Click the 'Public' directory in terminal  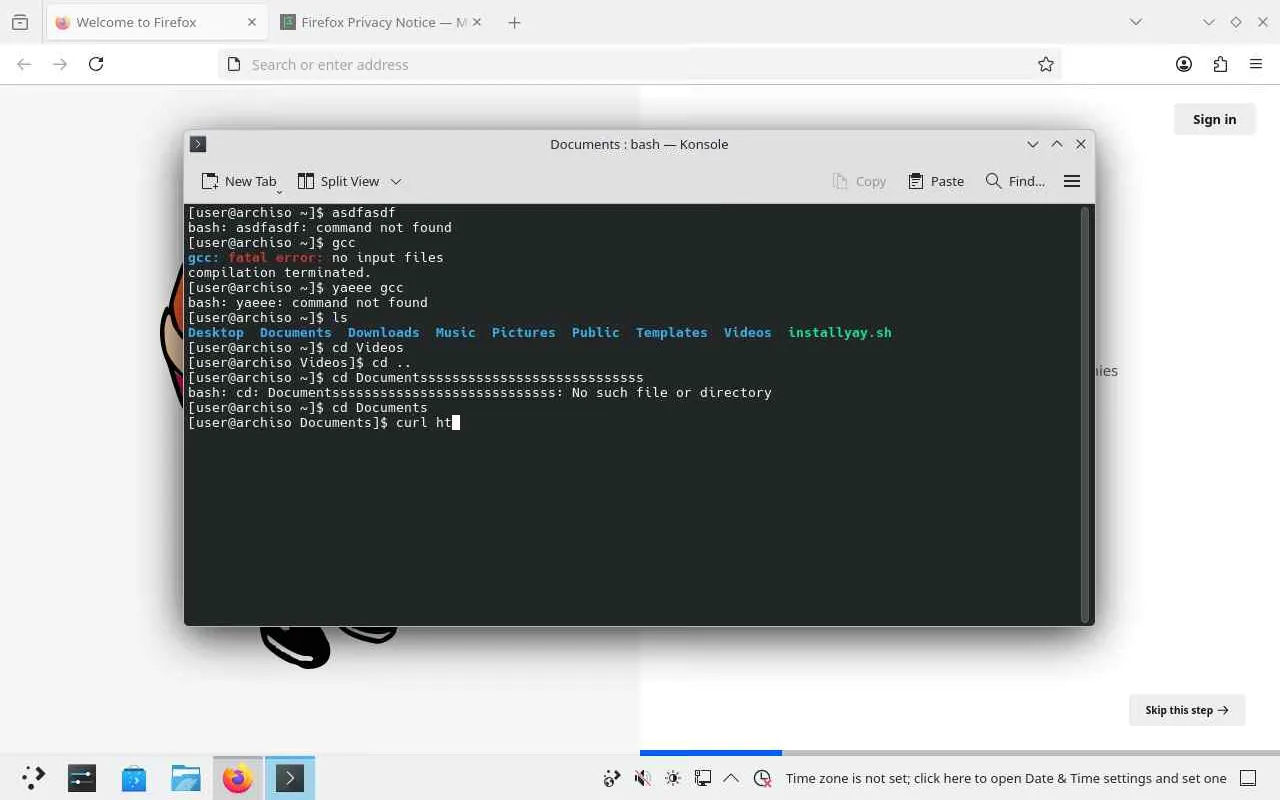click(596, 332)
